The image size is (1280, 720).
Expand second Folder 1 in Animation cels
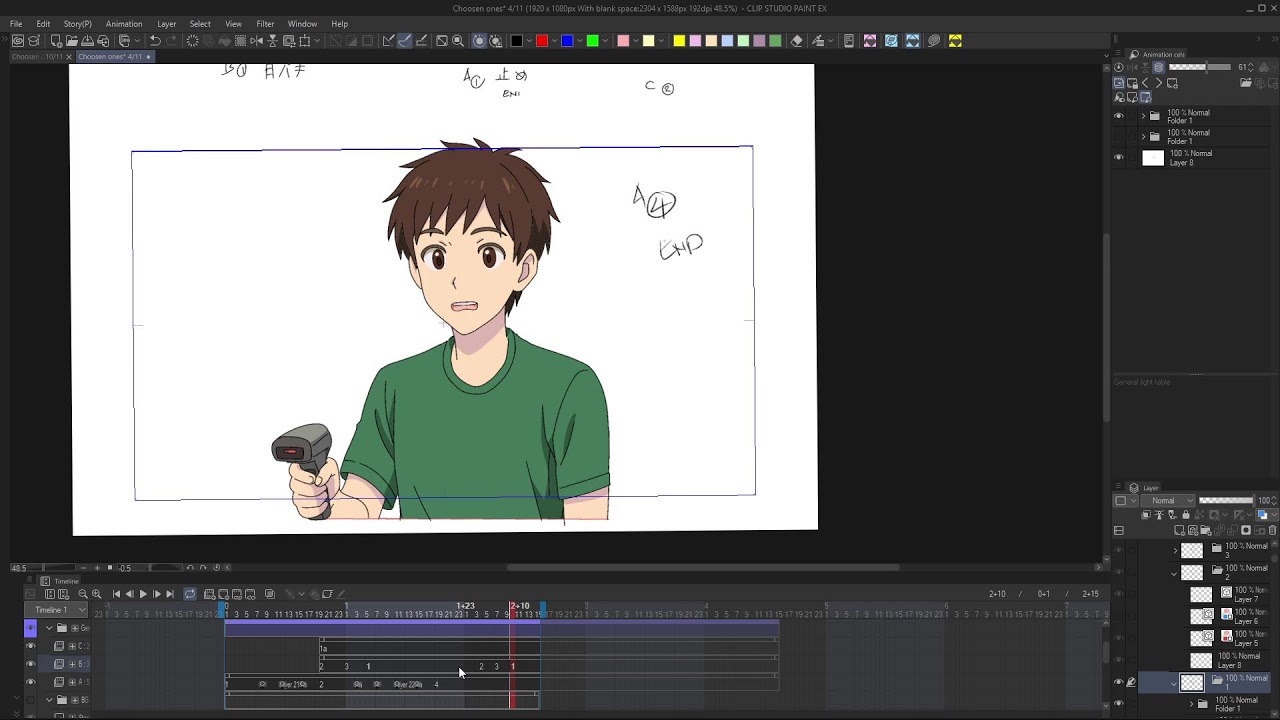(x=1143, y=136)
